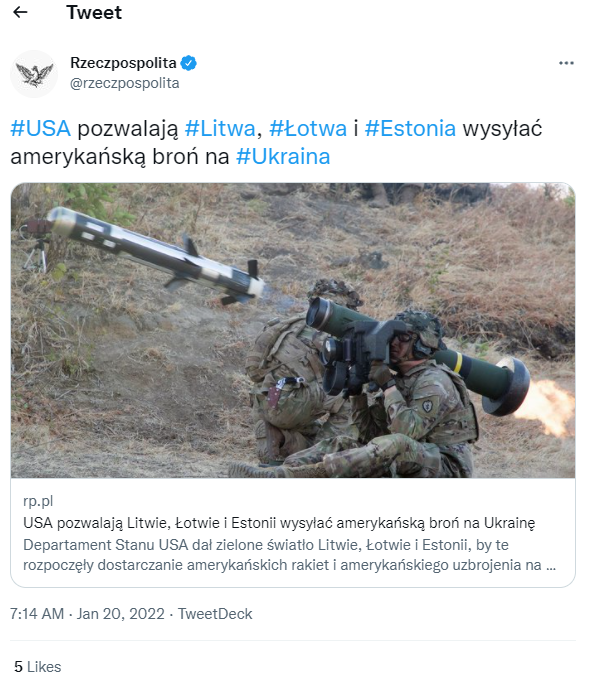Open the rp.pl link domain
Image resolution: width=589 pixels, height=688 pixels.
38,501
